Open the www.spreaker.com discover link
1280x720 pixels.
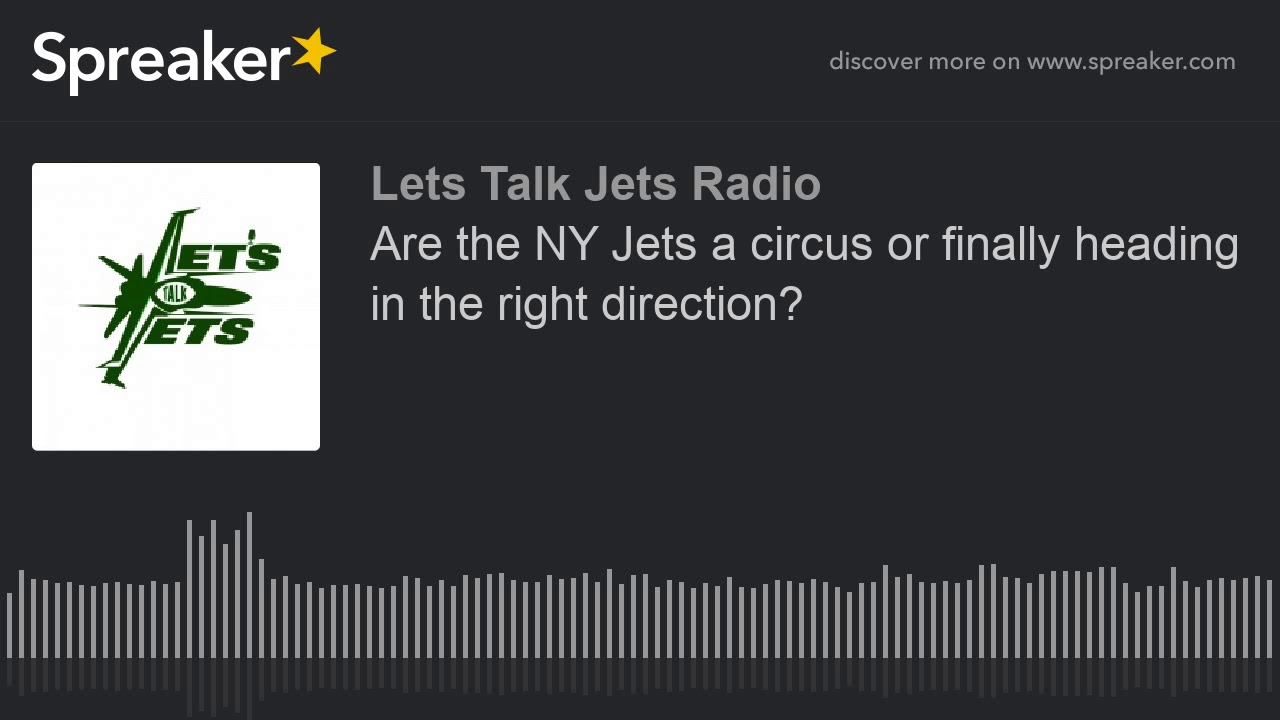point(1131,61)
